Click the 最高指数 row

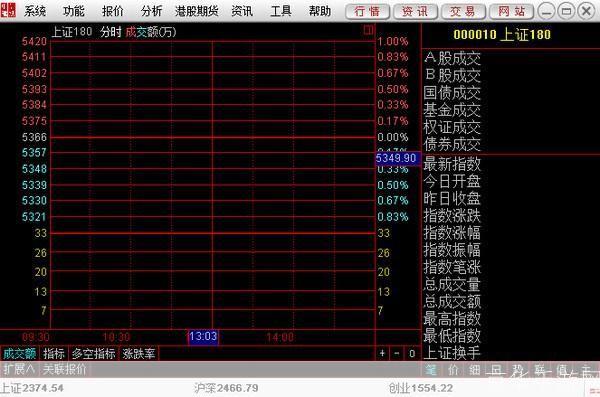pyautogui.click(x=452, y=319)
